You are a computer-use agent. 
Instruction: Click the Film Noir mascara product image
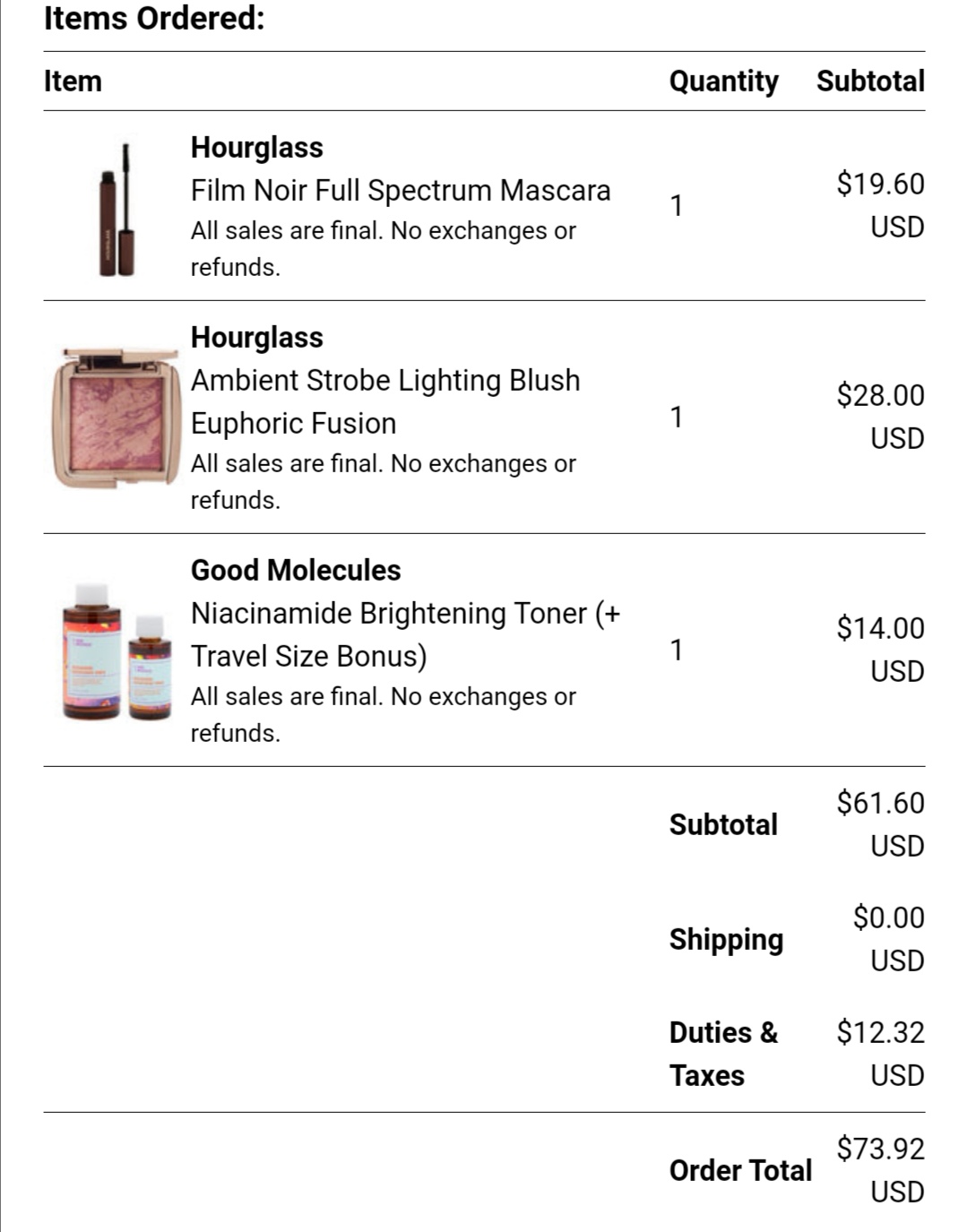117,210
